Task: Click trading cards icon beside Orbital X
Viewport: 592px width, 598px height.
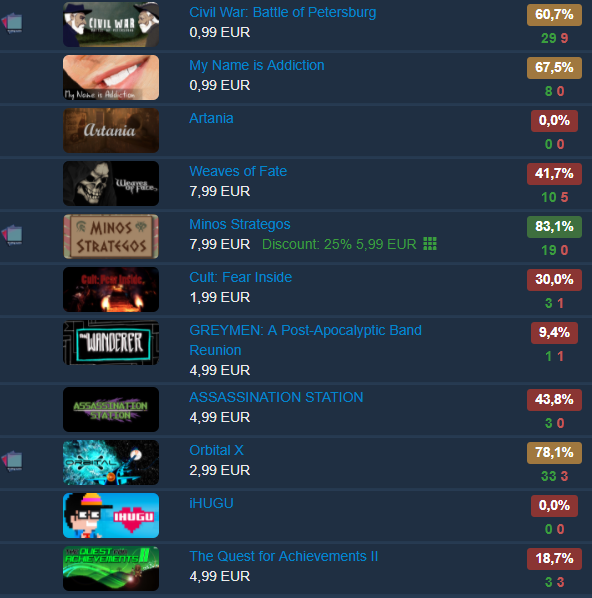Action: click(x=12, y=461)
